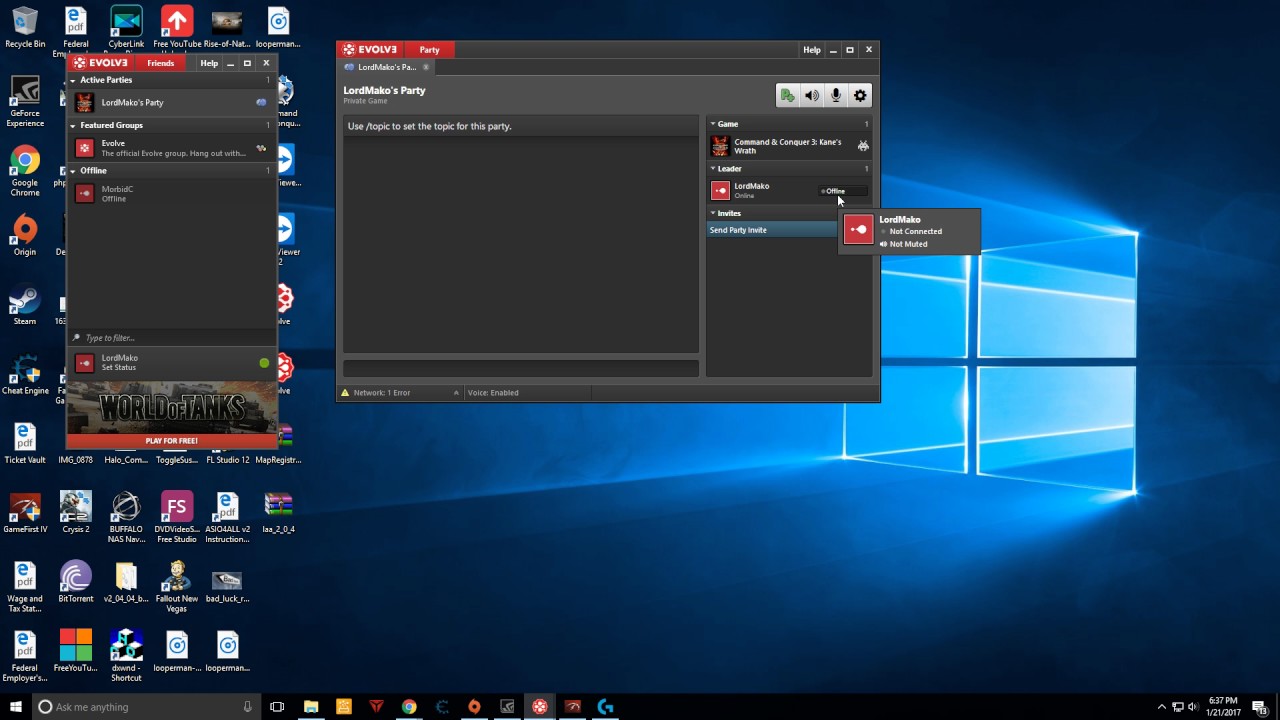Screen dimensions: 1280x720
Task: Open Task View on the taskbar
Action: coord(277,707)
